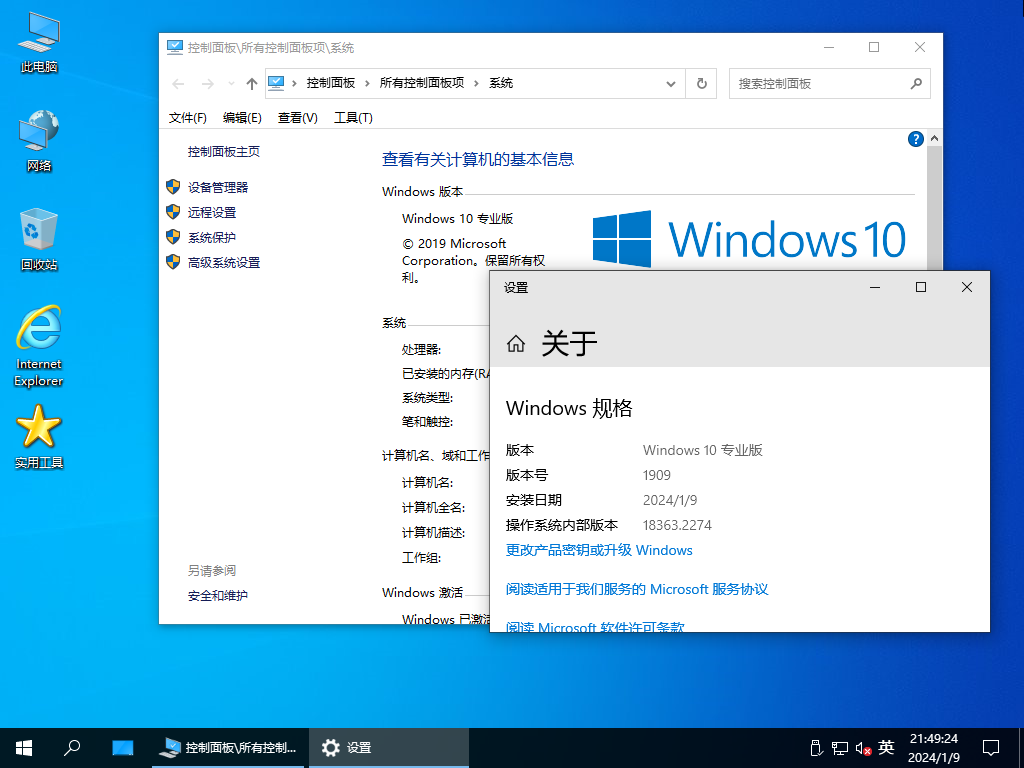This screenshot has width=1024, height=768.
Task: Select OS build text 18363.2274
Action: click(x=677, y=525)
